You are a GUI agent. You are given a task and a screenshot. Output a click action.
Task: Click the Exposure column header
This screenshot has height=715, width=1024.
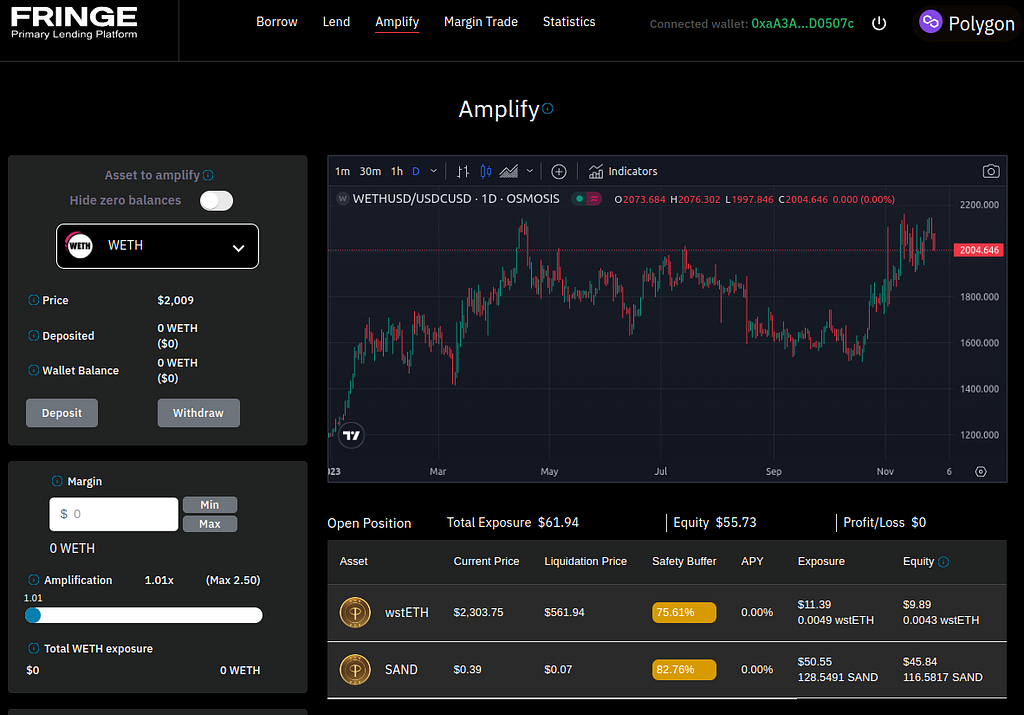821,562
